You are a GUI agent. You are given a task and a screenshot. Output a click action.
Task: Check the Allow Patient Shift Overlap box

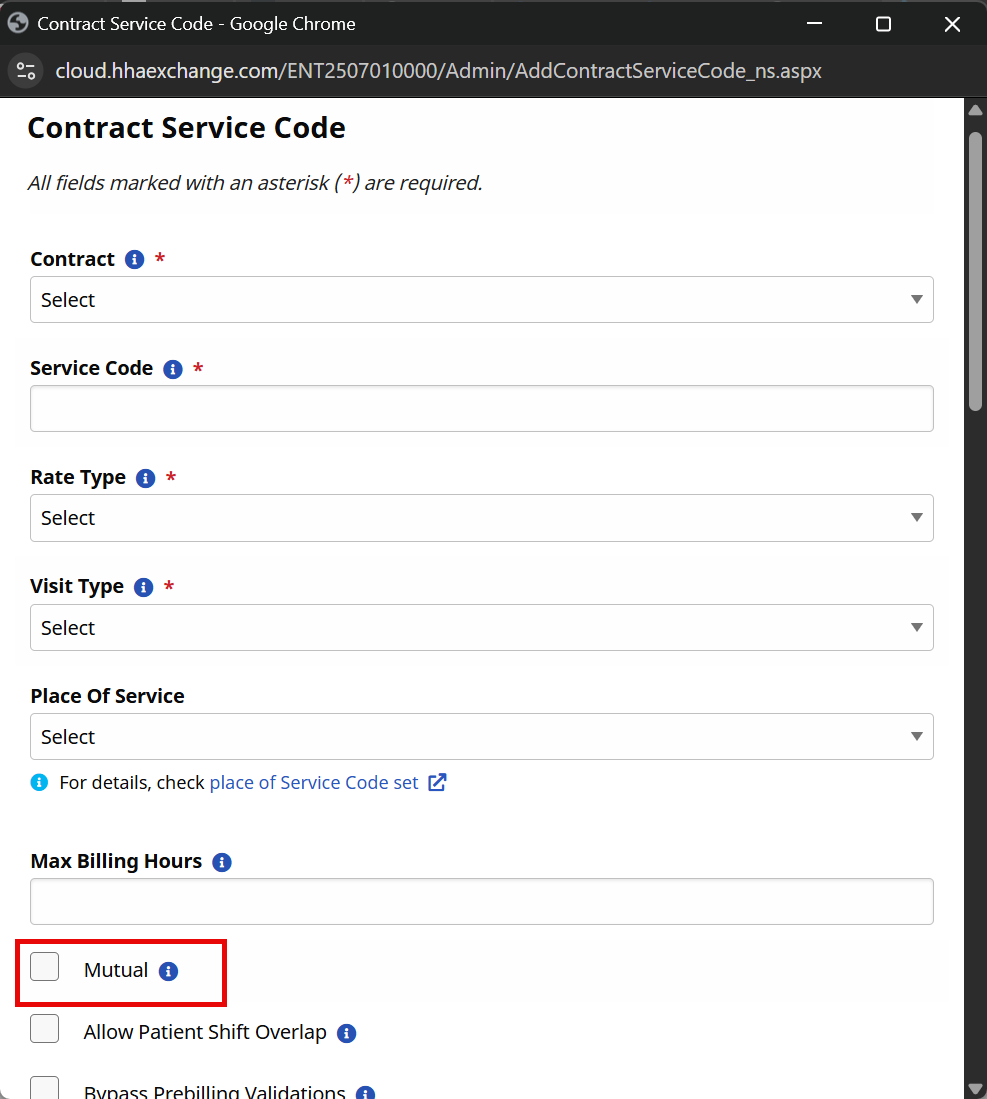click(45, 1029)
